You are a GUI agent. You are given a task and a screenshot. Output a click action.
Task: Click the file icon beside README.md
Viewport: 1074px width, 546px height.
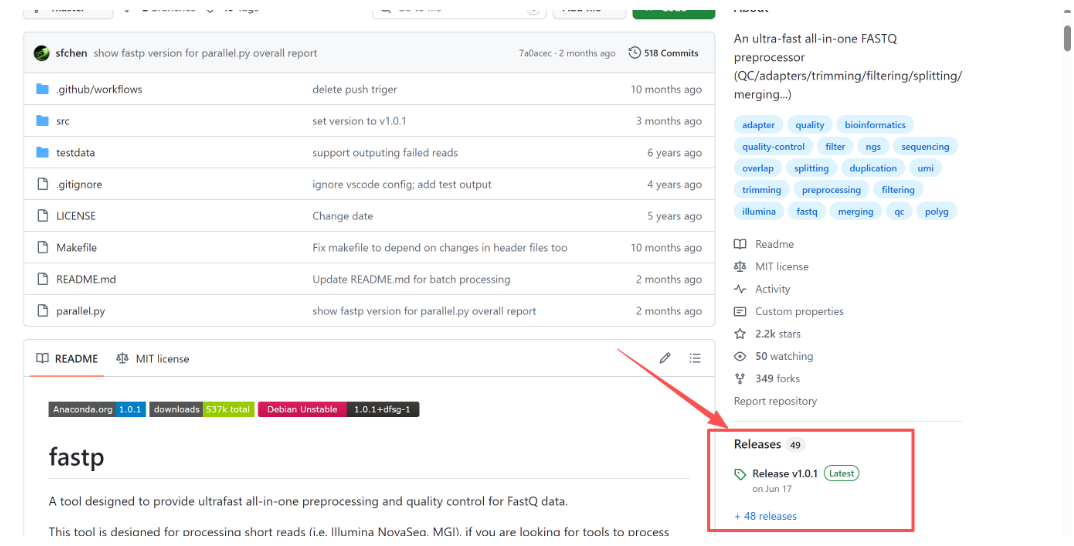(x=42, y=279)
